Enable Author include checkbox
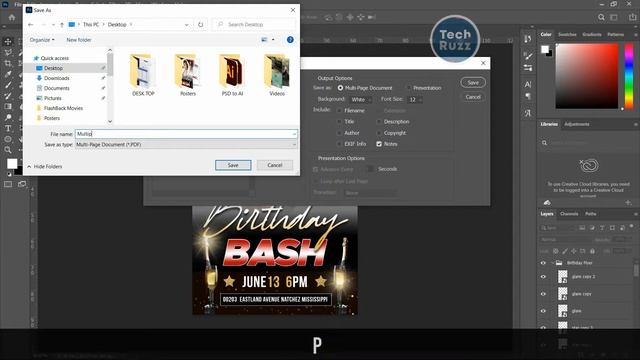 (339, 133)
